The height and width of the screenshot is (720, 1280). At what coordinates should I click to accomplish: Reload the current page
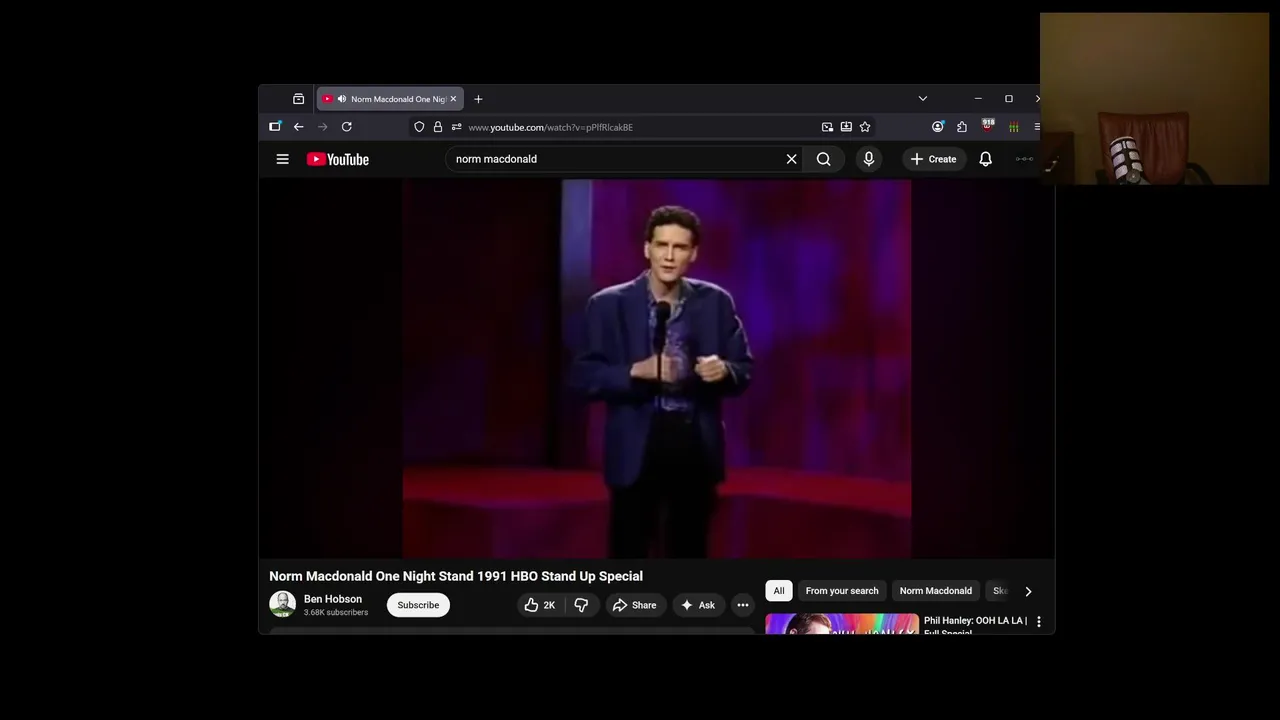[x=346, y=127]
